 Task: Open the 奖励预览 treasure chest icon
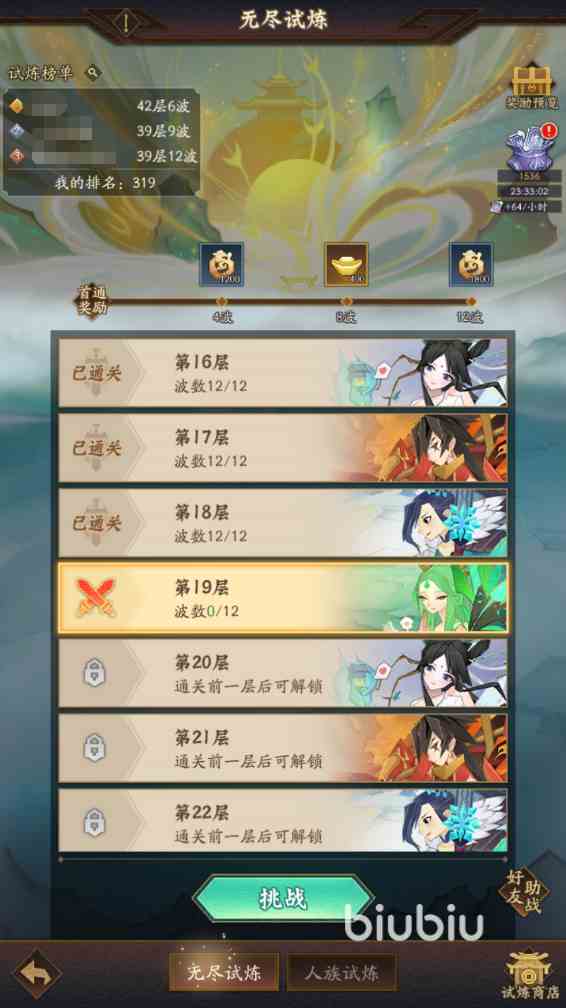(x=532, y=85)
